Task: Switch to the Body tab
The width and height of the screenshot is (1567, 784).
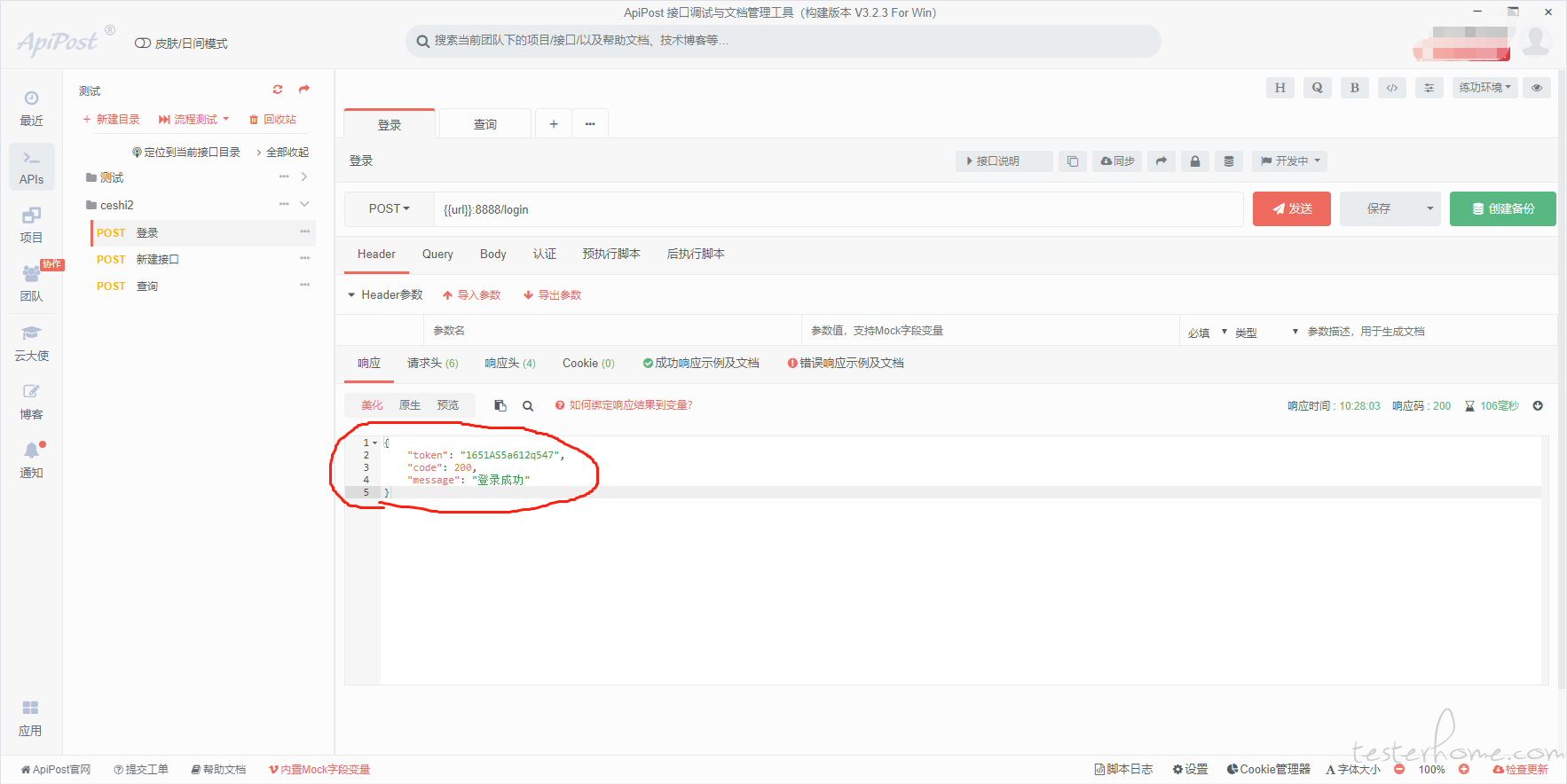Action: pos(492,255)
